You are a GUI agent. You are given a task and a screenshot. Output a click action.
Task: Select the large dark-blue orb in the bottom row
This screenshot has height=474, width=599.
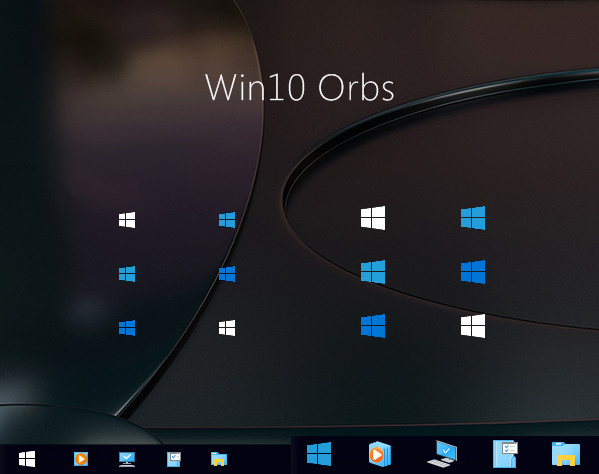373,326
